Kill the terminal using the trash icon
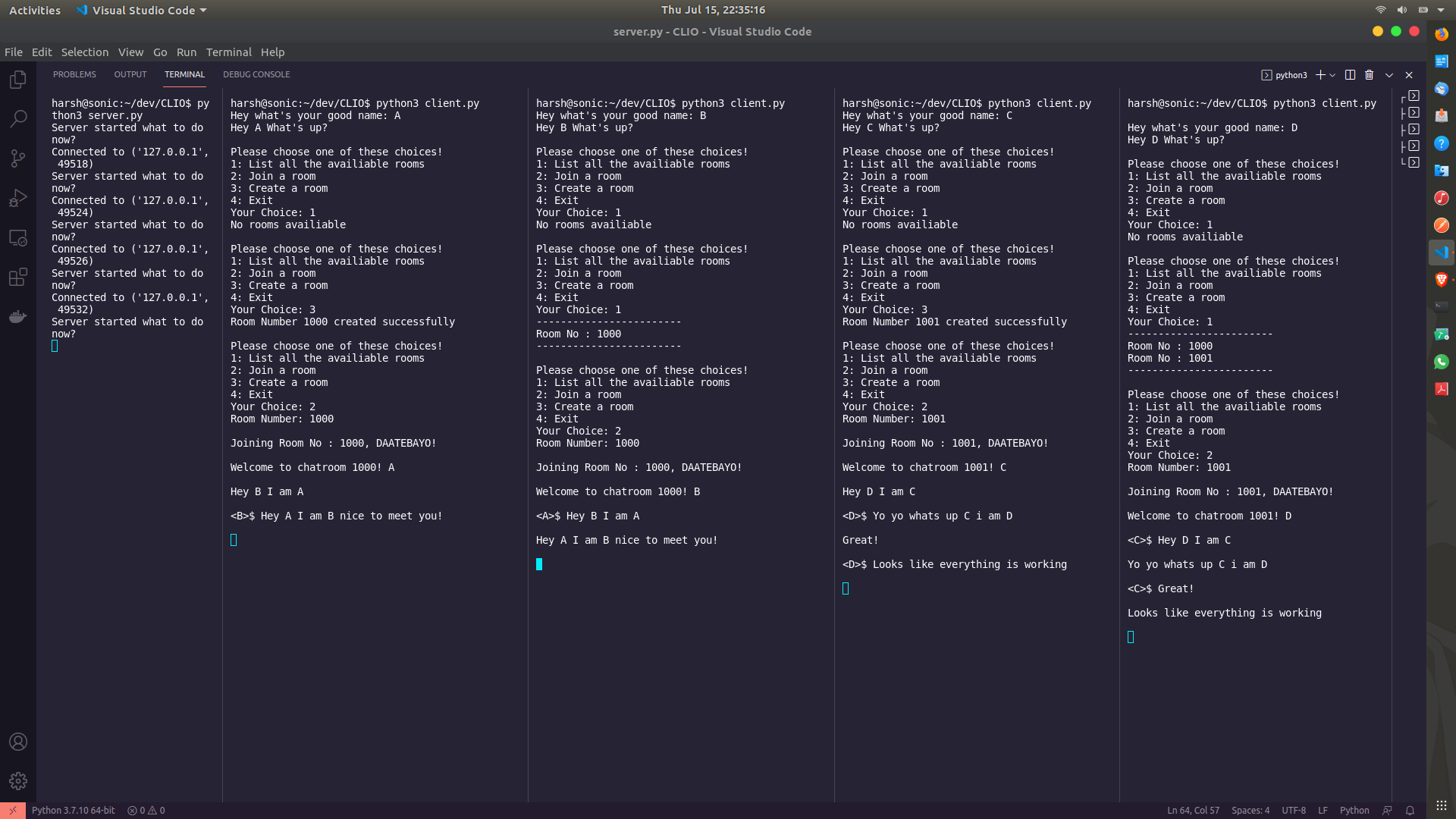Screen dimensions: 1456x819 pos(1369,74)
